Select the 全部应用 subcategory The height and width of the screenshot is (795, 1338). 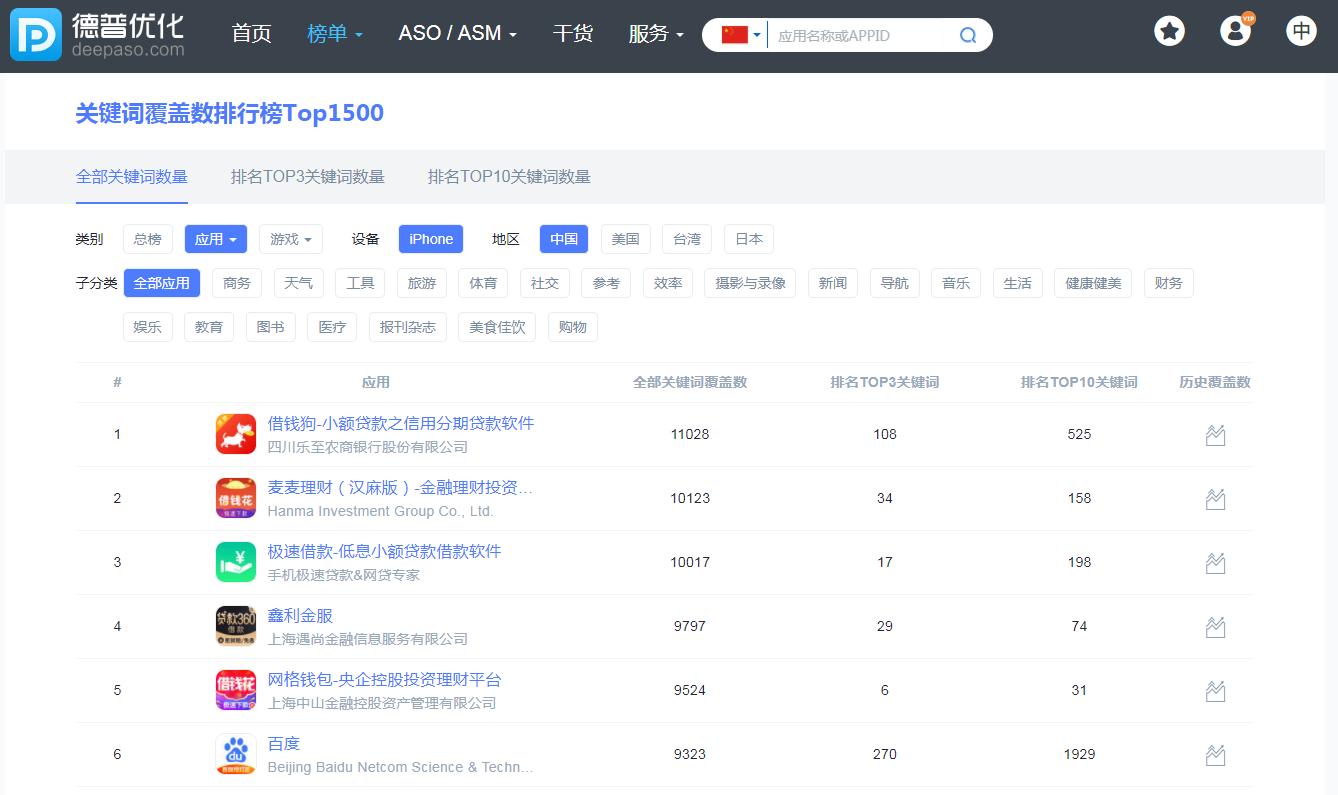[162, 283]
